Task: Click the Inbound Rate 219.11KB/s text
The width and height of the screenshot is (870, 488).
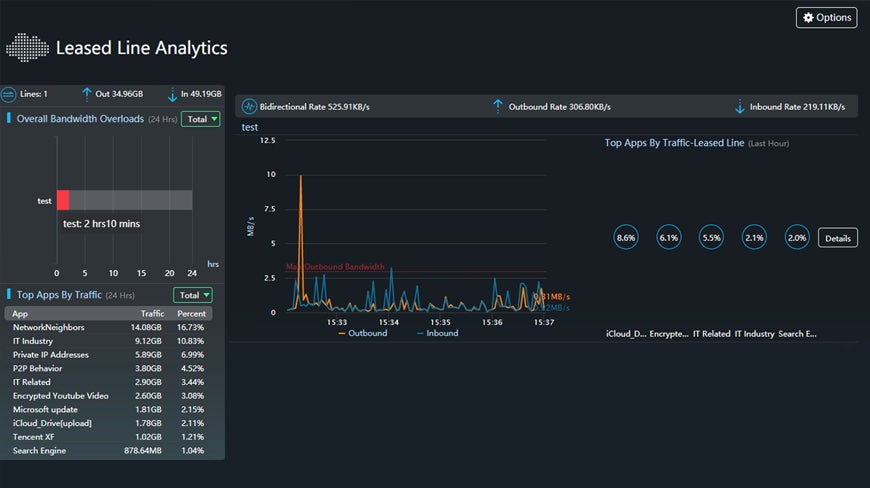Action: pos(797,106)
